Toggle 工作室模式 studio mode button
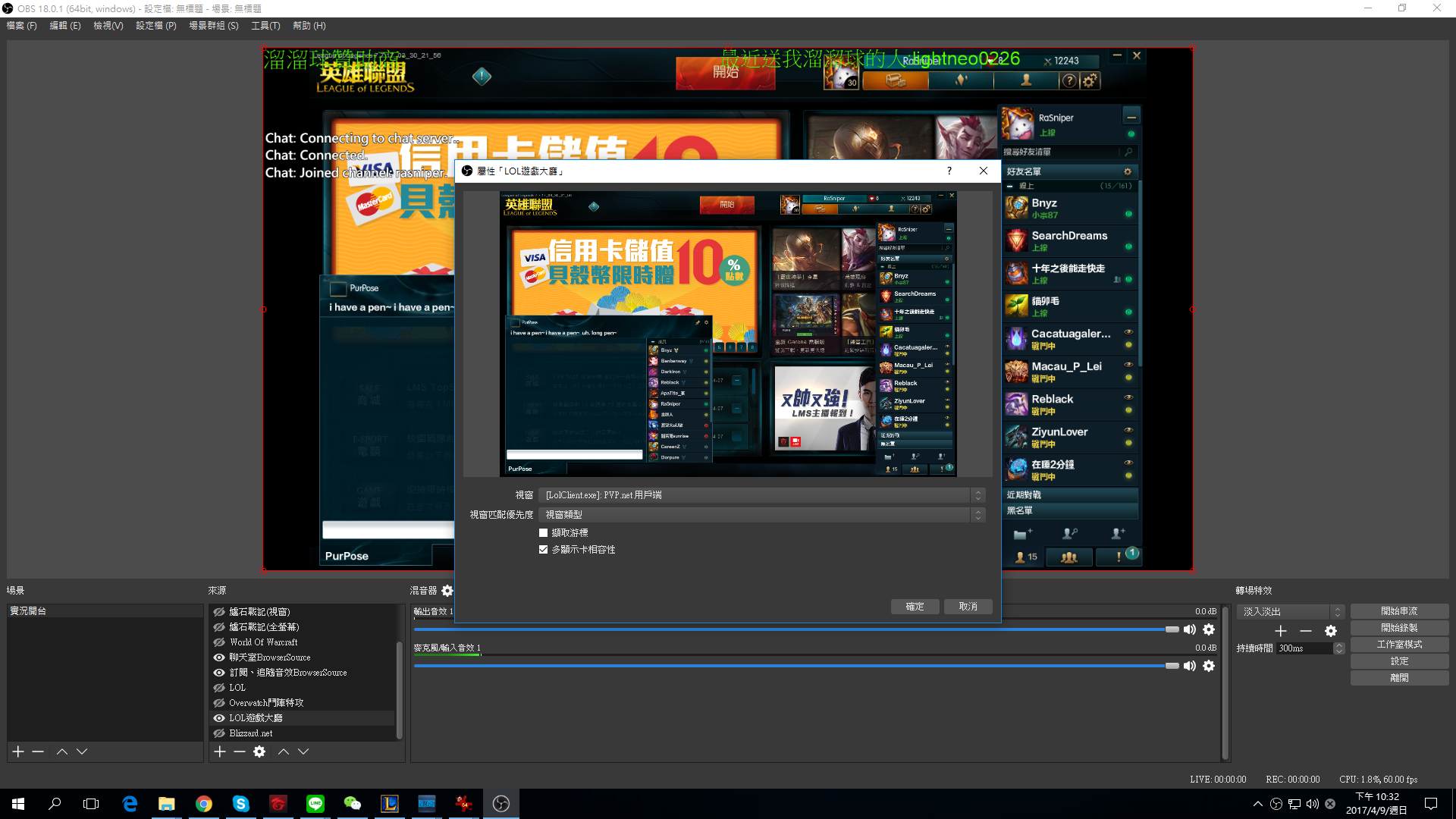Screen dimensions: 1456x819 (1399, 645)
